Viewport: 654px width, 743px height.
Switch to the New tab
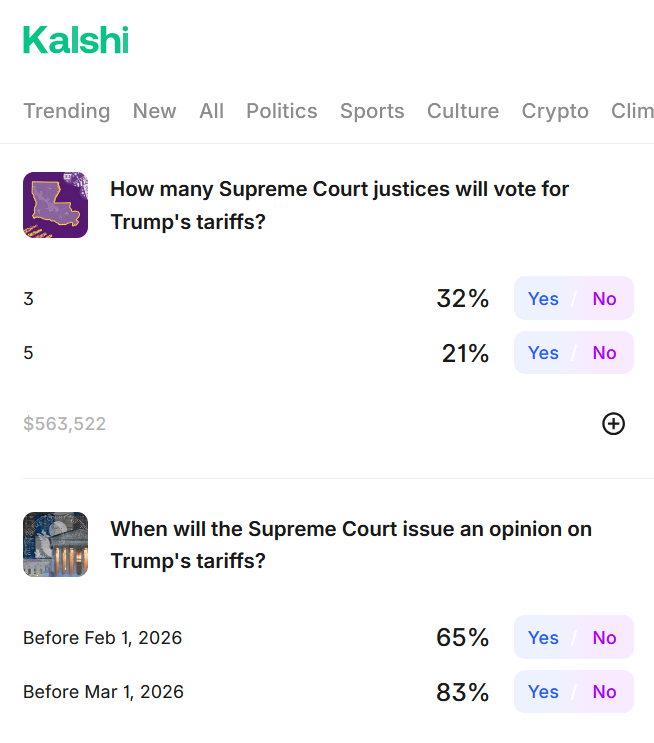[154, 111]
